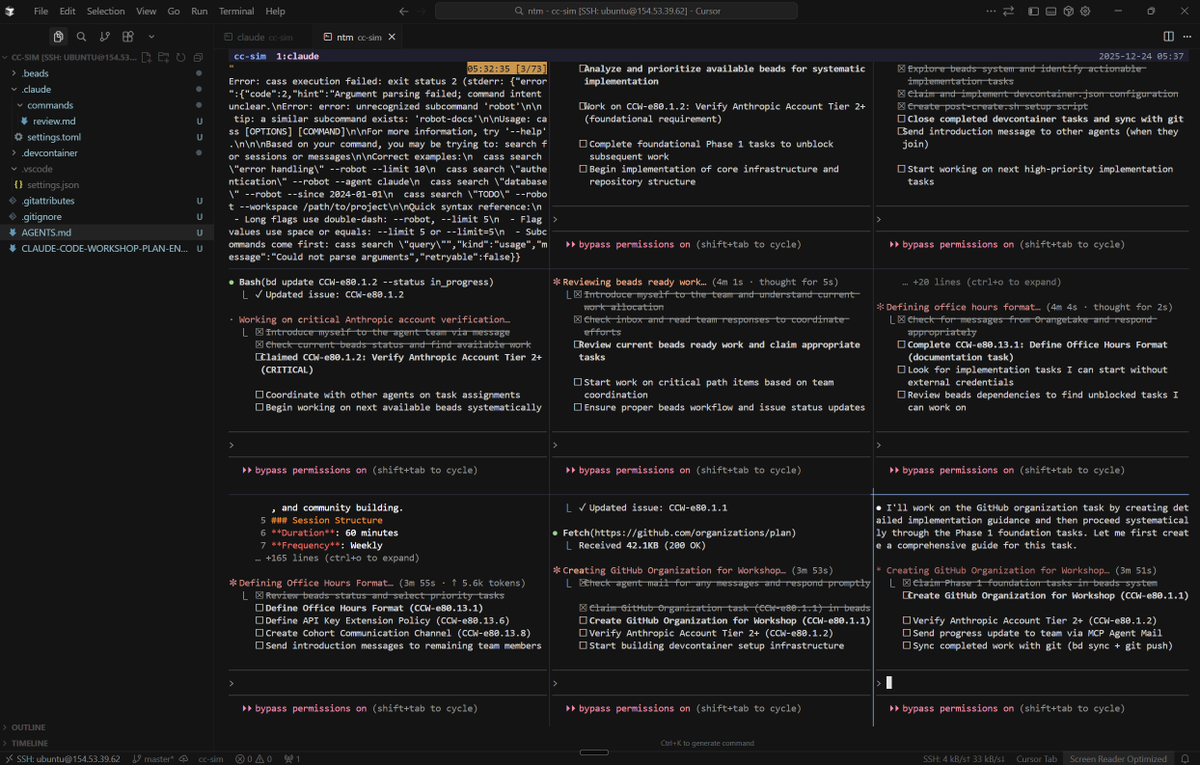The width and height of the screenshot is (1200, 765).
Task: Click tmux window label 1:claude
Action: point(297,57)
